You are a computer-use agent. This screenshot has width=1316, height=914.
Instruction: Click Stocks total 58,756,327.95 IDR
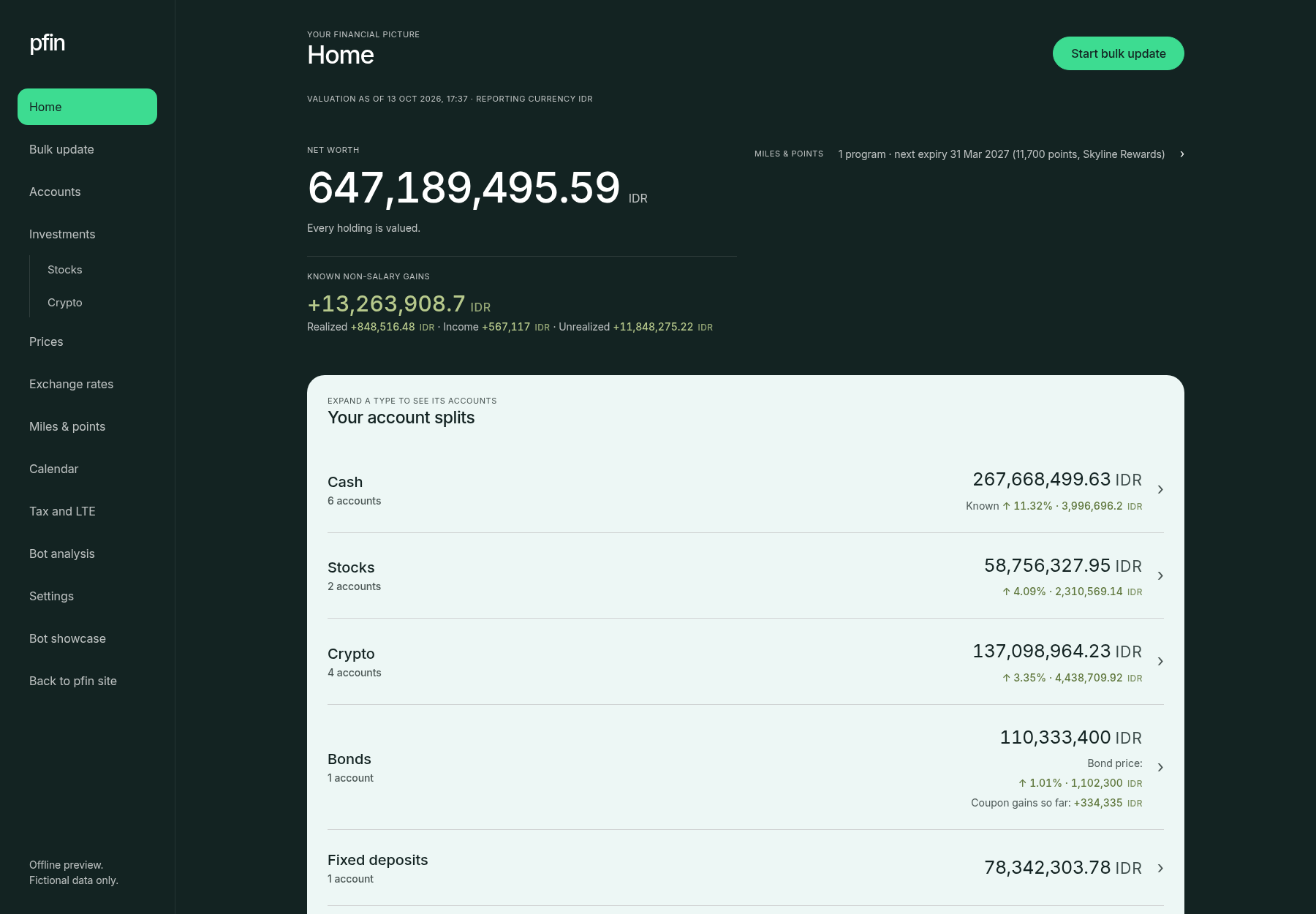coord(1063,566)
